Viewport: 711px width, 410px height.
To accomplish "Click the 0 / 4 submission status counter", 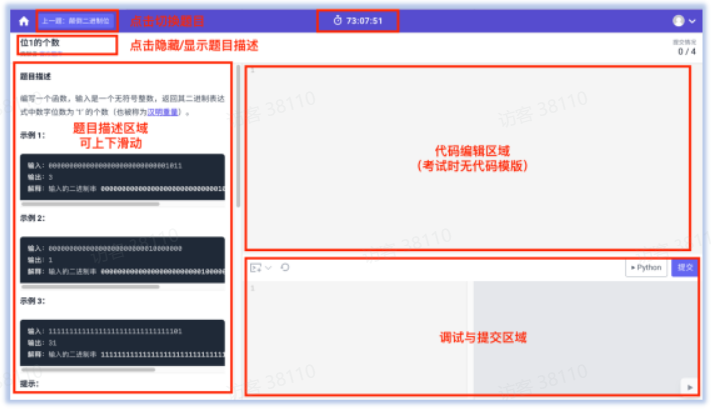I will [x=686, y=51].
